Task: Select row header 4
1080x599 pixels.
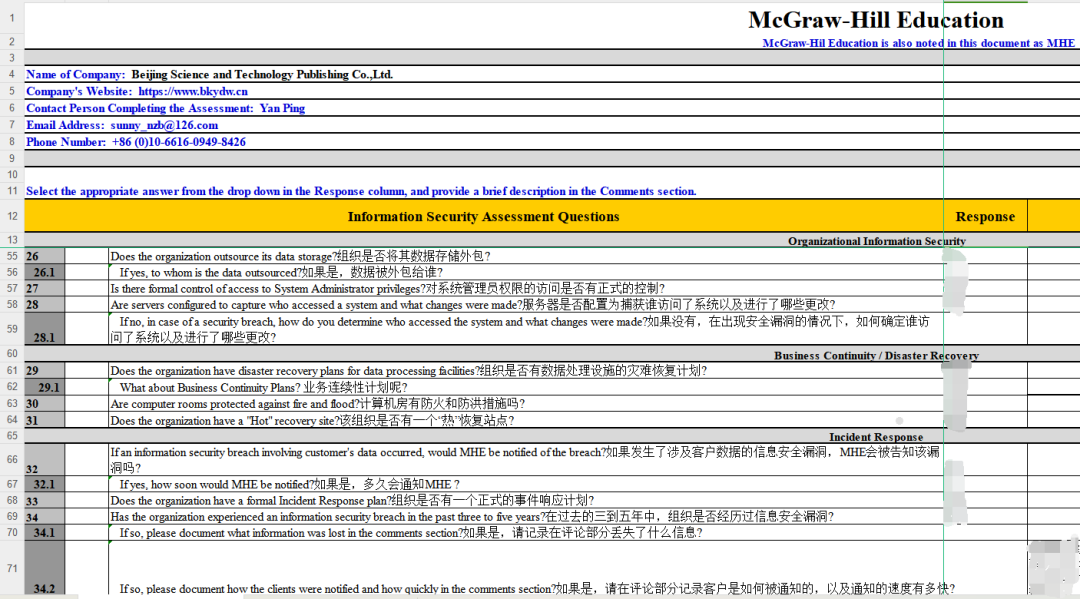Action: pyautogui.click(x=12, y=74)
